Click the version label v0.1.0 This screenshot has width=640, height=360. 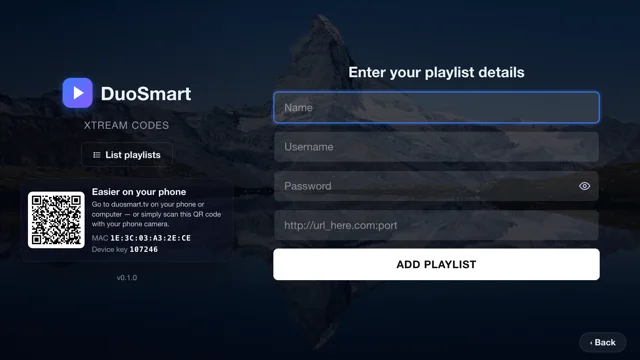[127, 278]
